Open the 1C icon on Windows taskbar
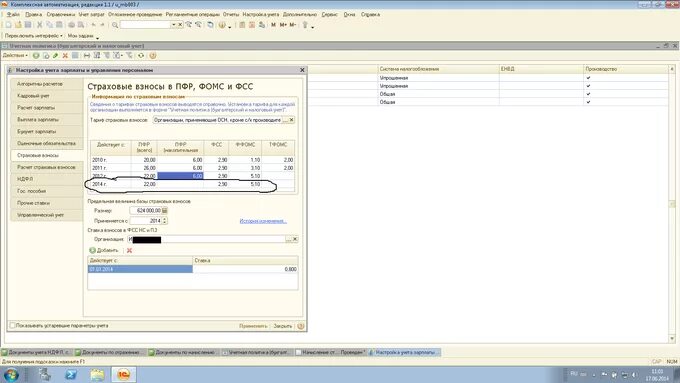Screen dimensions: 680x383 tap(124, 374)
